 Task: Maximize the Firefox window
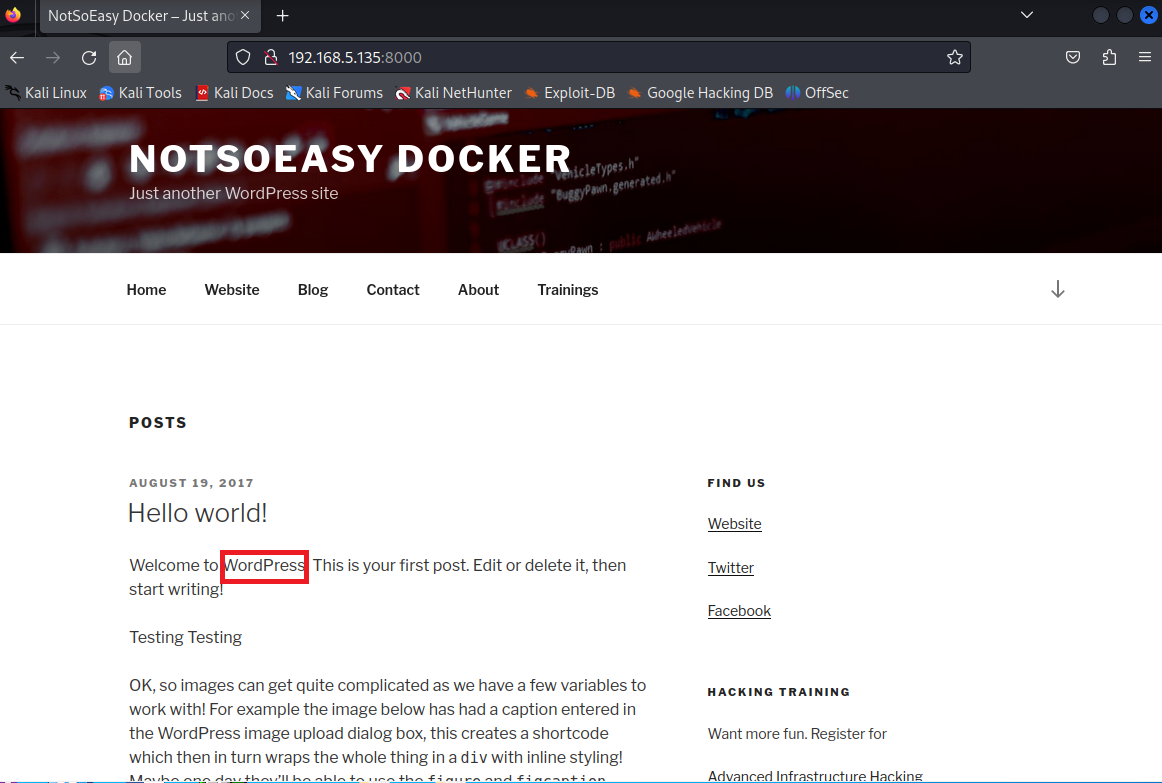[1124, 16]
